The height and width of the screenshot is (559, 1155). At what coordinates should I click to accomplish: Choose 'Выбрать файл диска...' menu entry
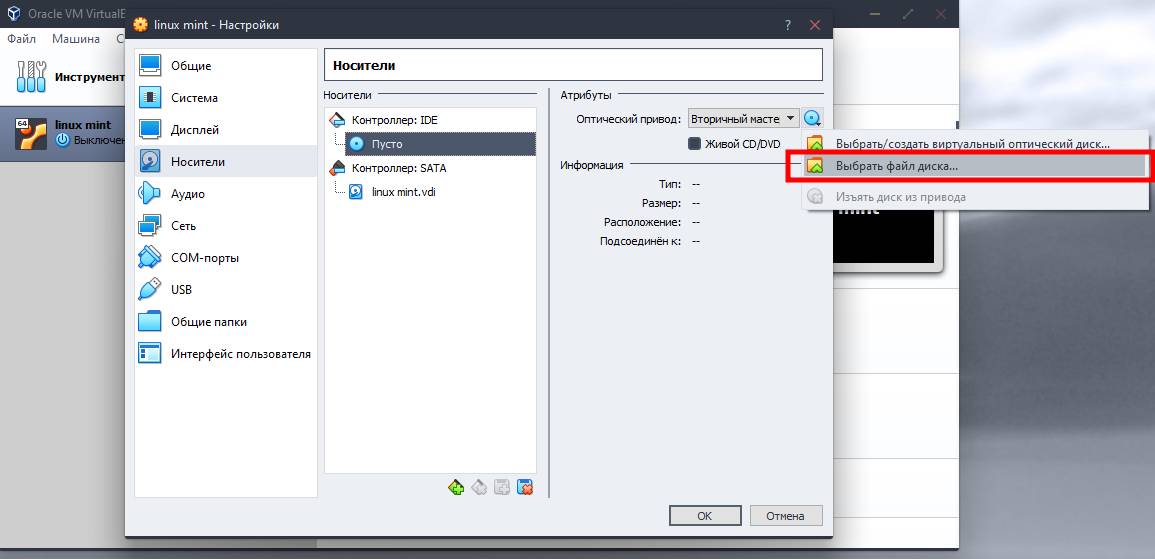(896, 166)
